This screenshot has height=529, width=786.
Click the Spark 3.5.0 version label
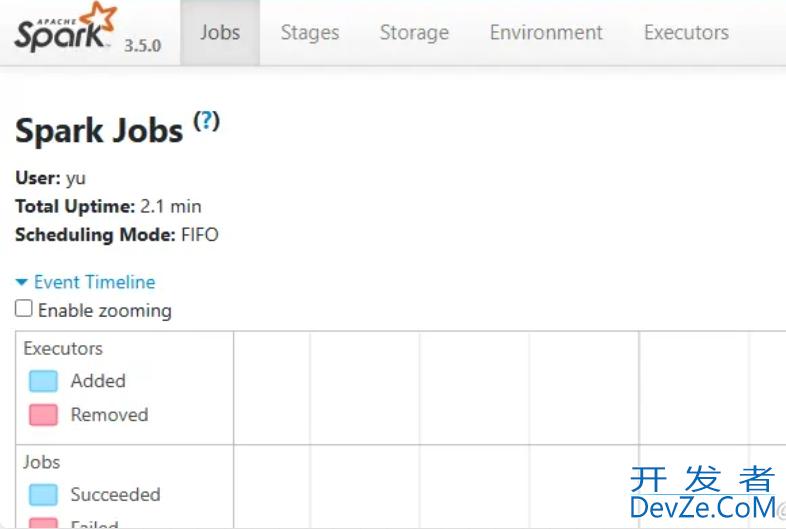pyautogui.click(x=142, y=46)
